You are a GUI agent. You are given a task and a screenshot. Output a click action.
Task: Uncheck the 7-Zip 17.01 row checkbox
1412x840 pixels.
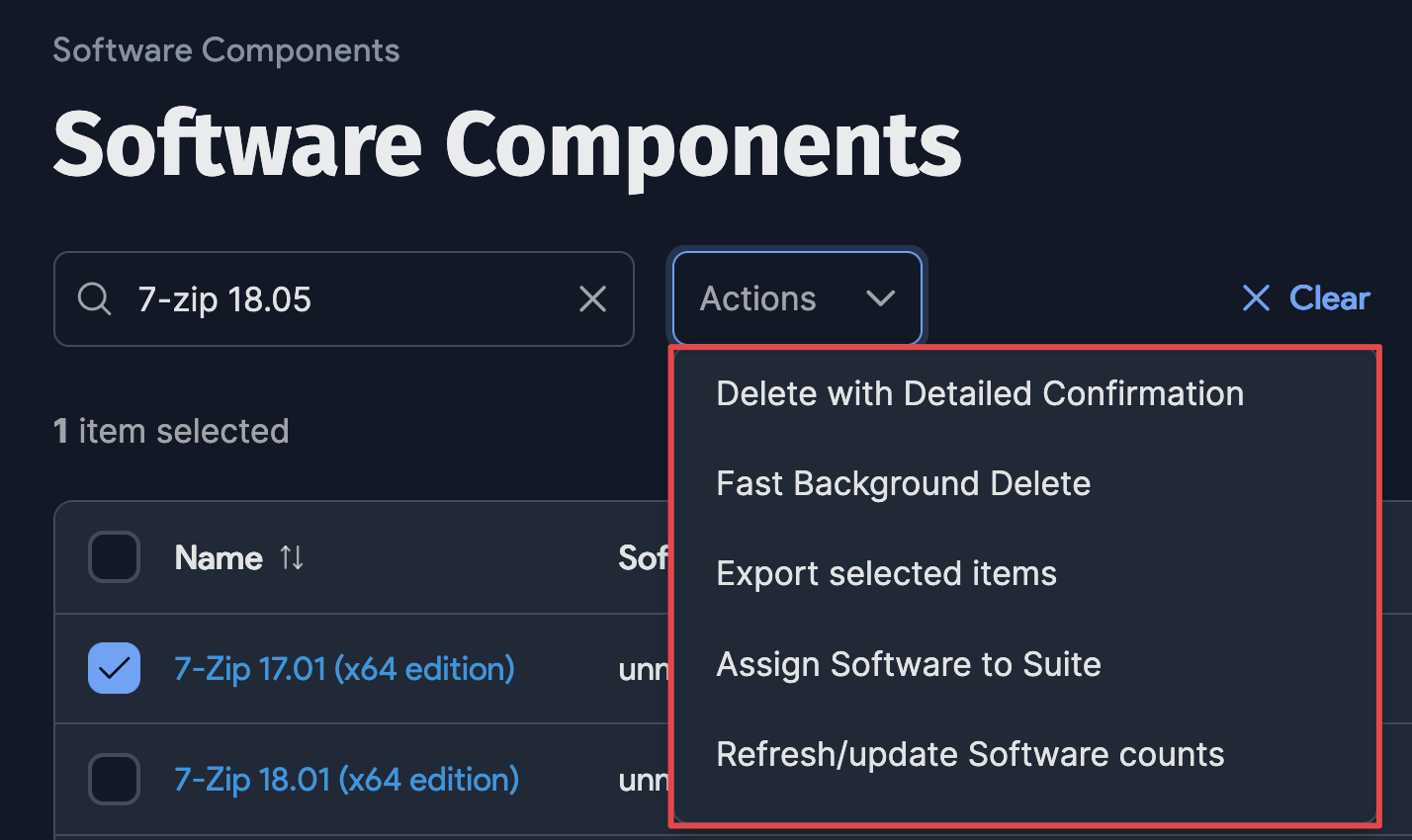(114, 668)
